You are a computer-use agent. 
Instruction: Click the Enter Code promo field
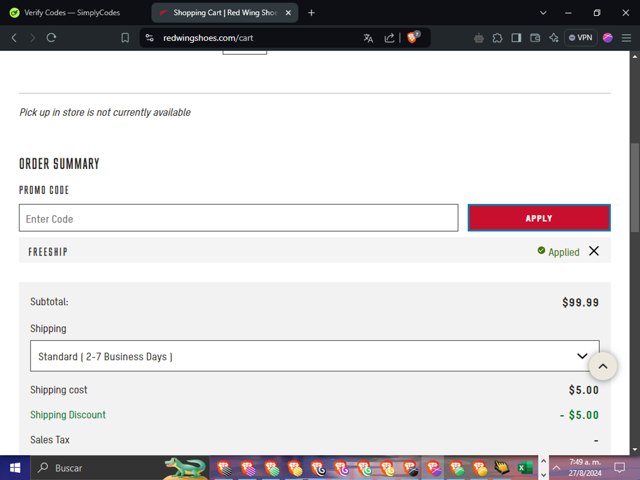click(x=238, y=218)
